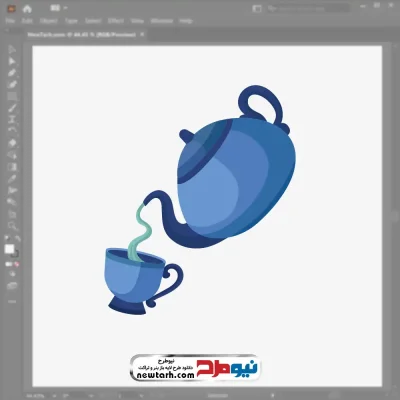Pick the Eyedropper tool

point(12,179)
